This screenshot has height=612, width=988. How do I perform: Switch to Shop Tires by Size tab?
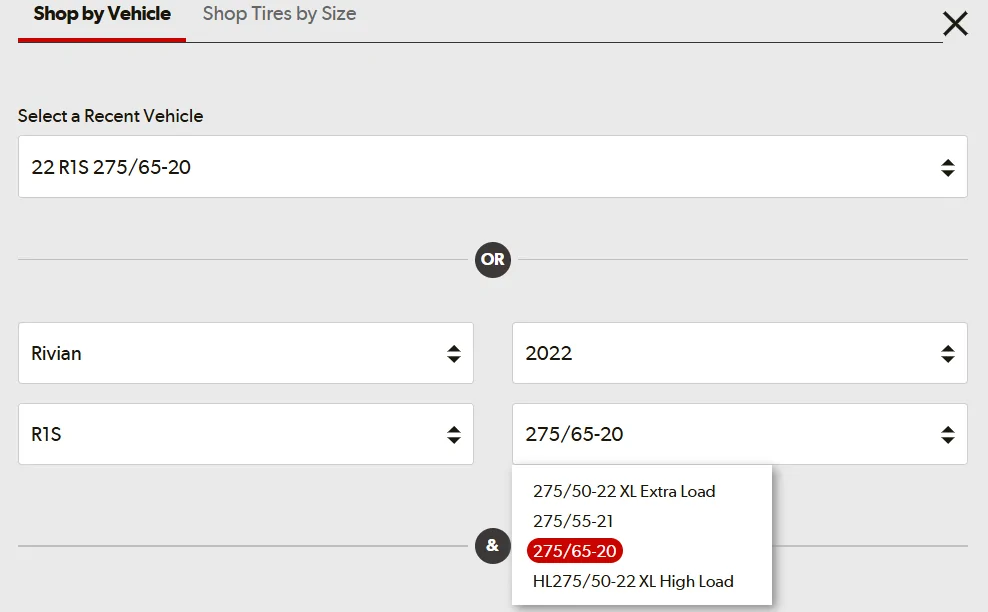click(279, 14)
